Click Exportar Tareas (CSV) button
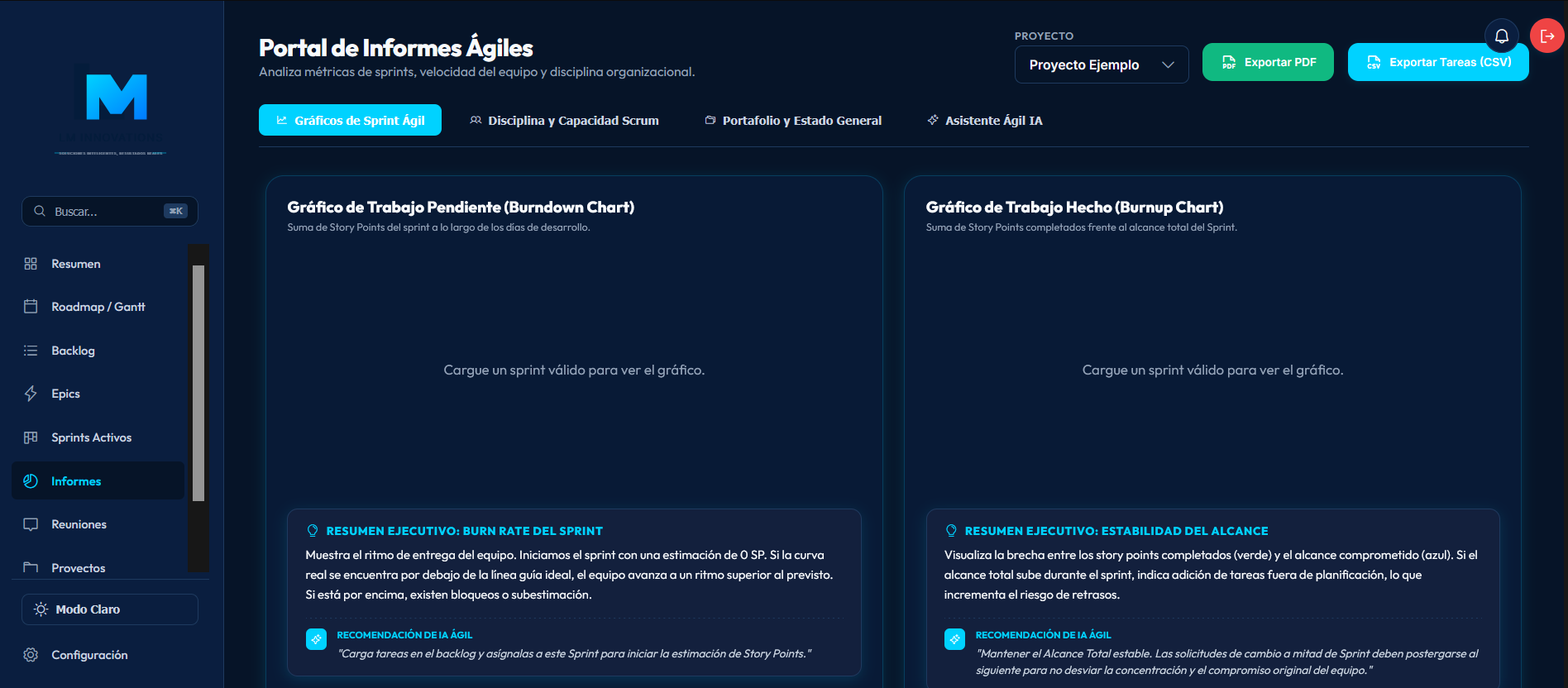Image resolution: width=1568 pixels, height=688 pixels. (x=1438, y=62)
